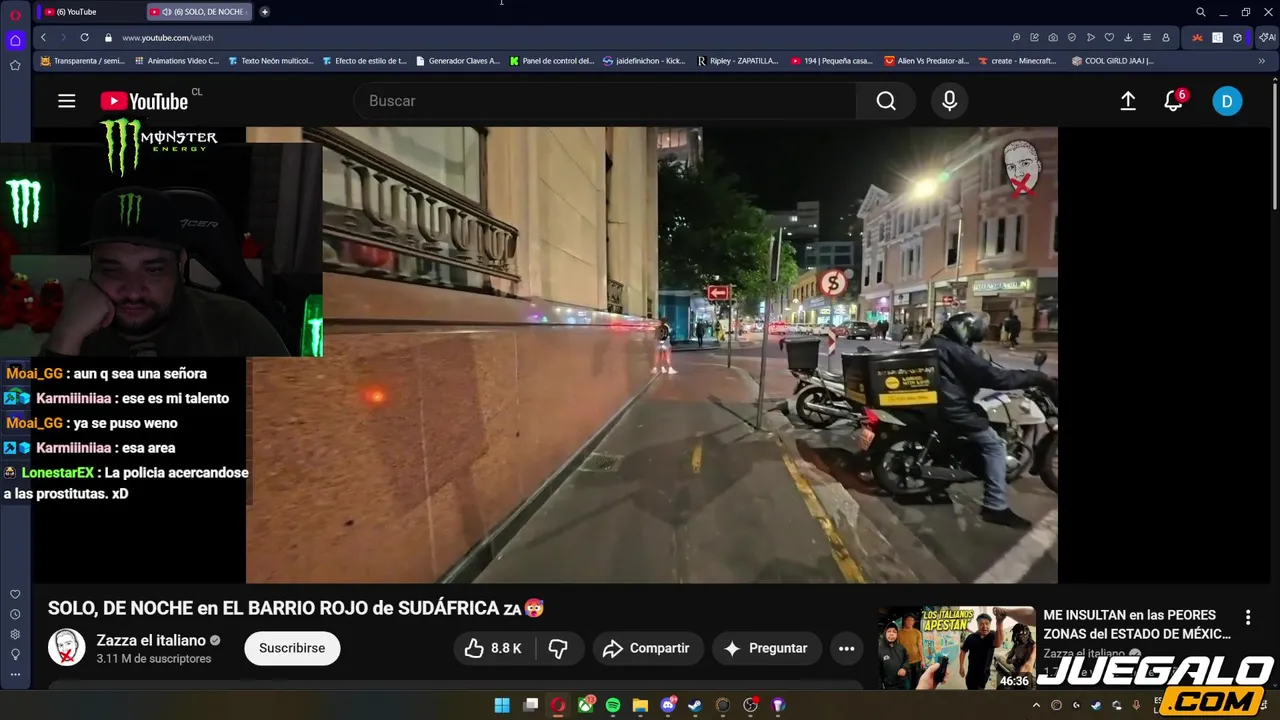1280x720 pixels.
Task: Open the ME INSULTAN en las PEORES ZONAS title
Action: [1136, 624]
